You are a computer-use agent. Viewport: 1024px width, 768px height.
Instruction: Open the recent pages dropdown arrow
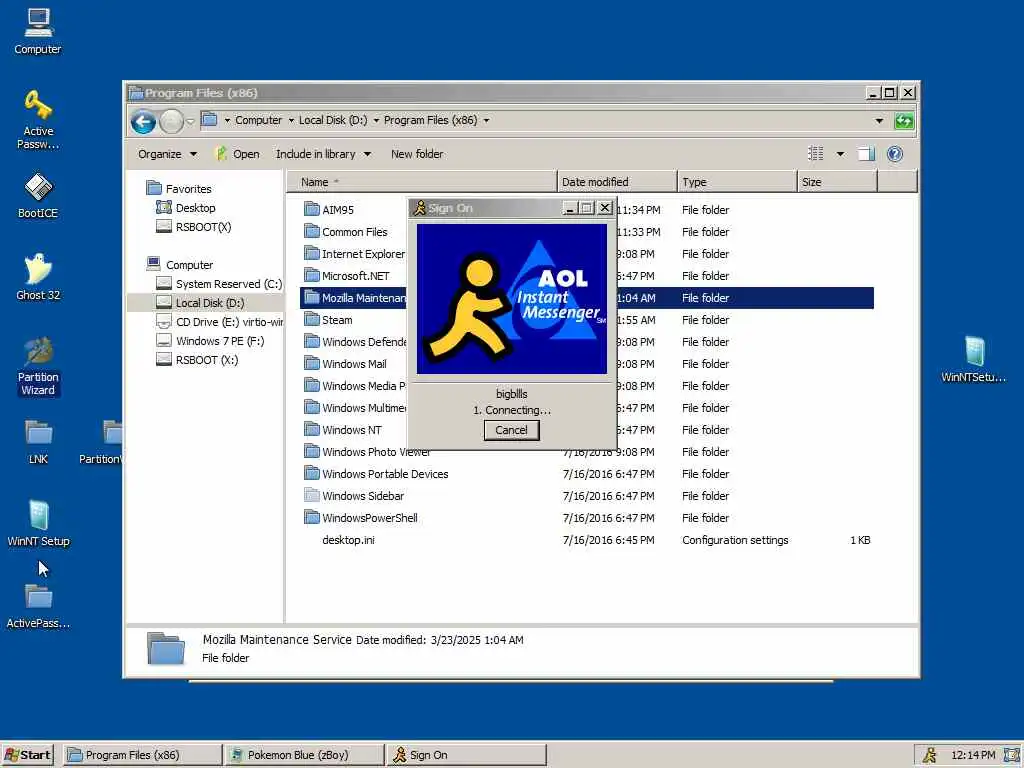coord(190,121)
